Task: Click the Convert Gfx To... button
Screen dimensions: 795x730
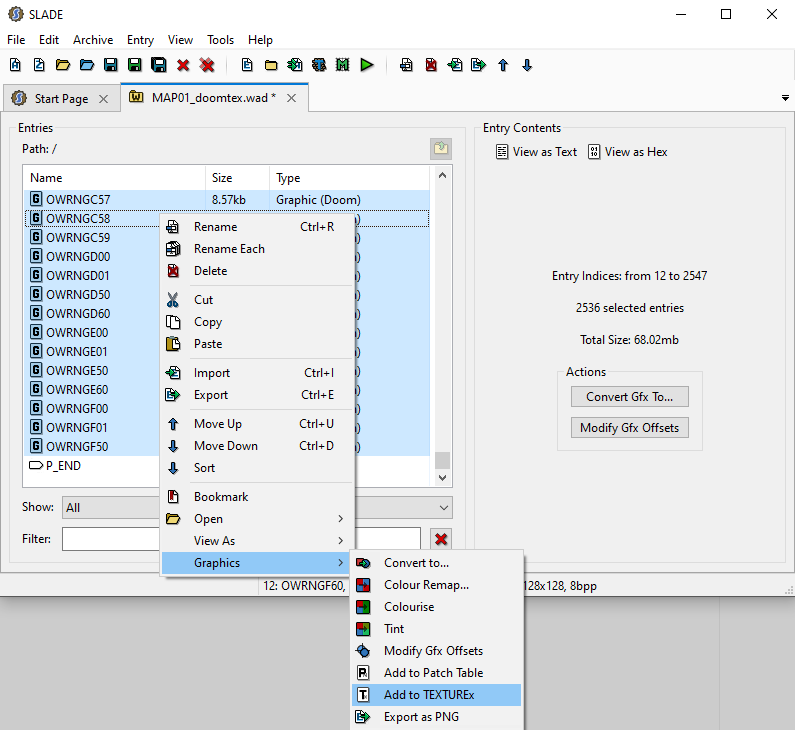Action: click(x=629, y=397)
